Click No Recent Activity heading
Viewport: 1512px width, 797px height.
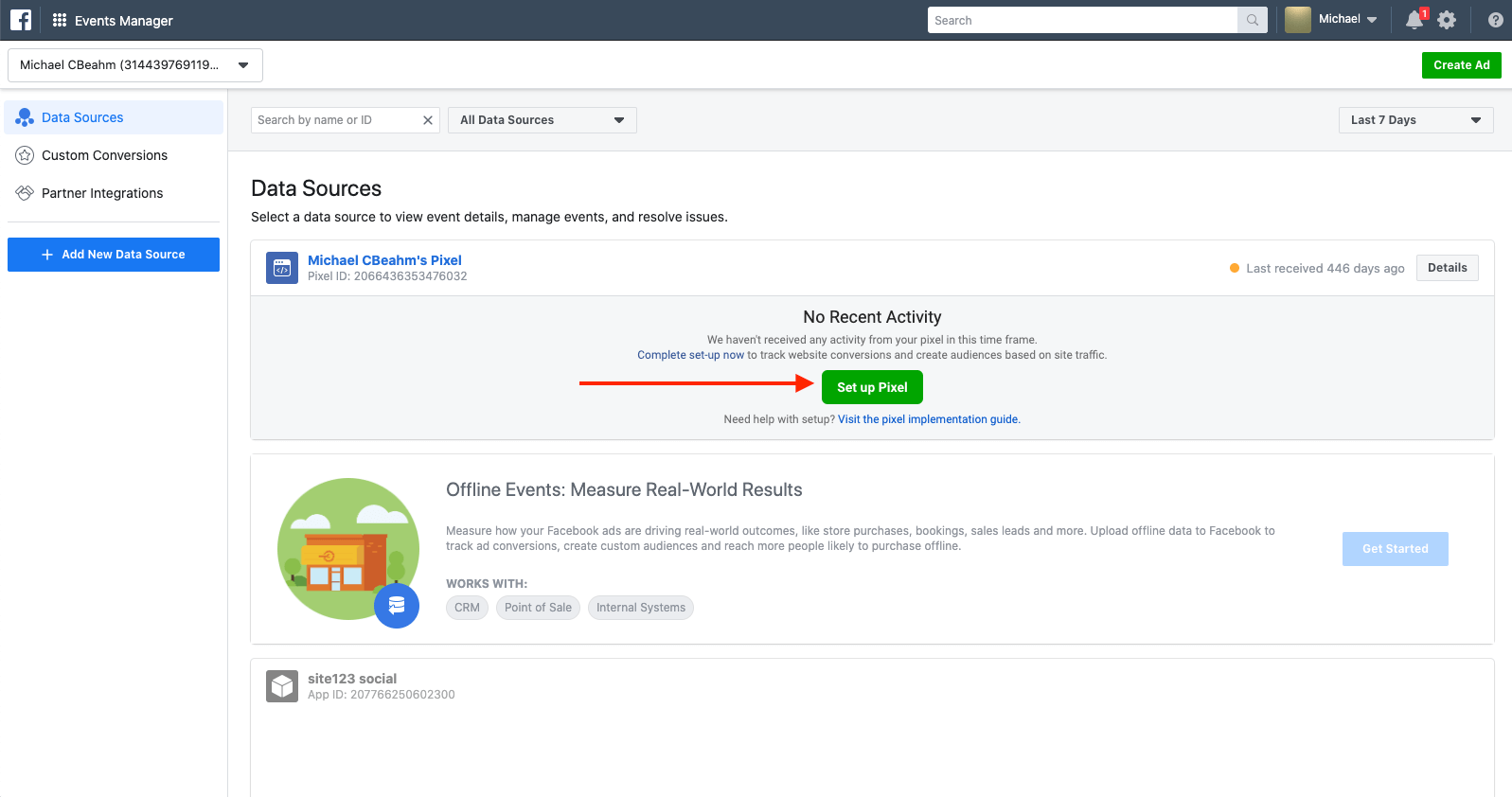click(872, 317)
